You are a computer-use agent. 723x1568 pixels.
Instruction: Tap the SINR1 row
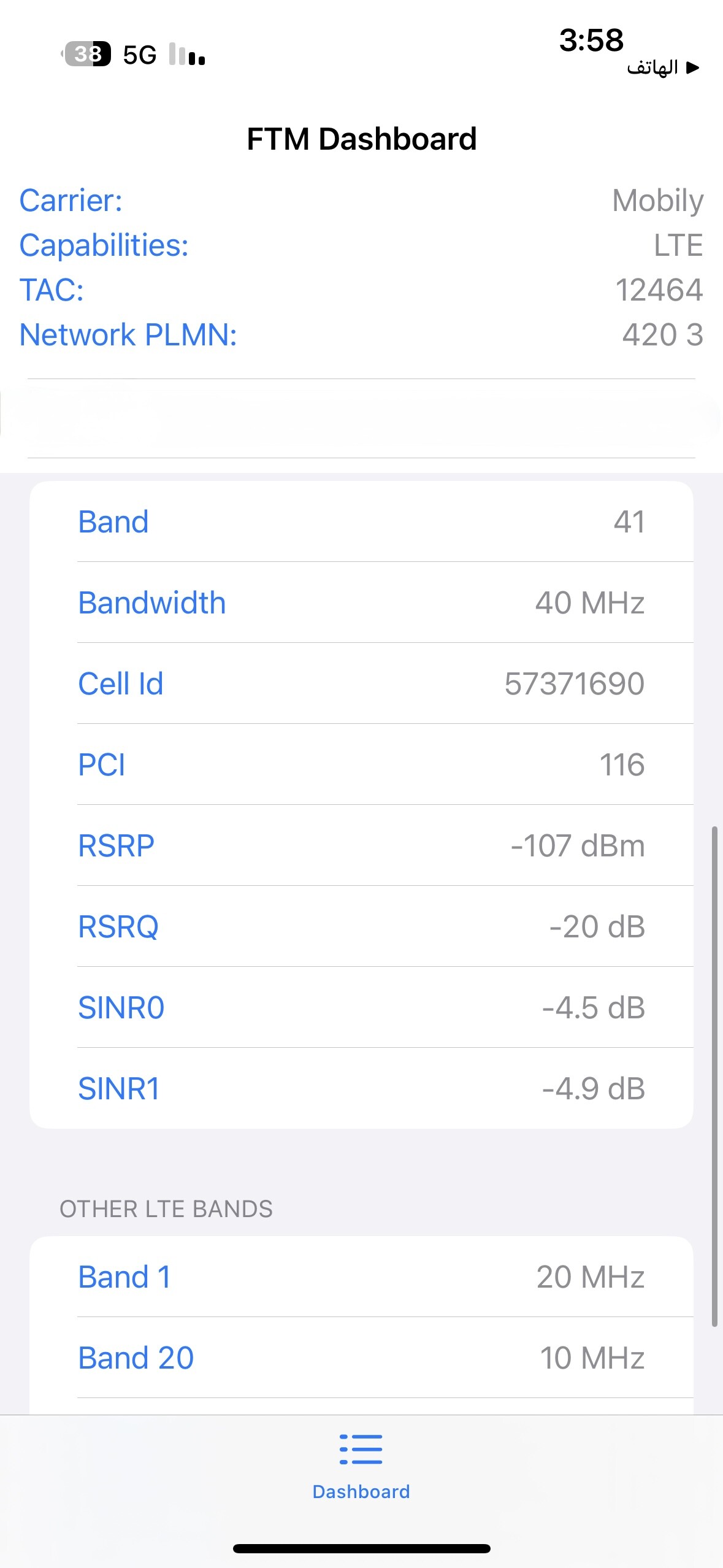pyautogui.click(x=361, y=1089)
